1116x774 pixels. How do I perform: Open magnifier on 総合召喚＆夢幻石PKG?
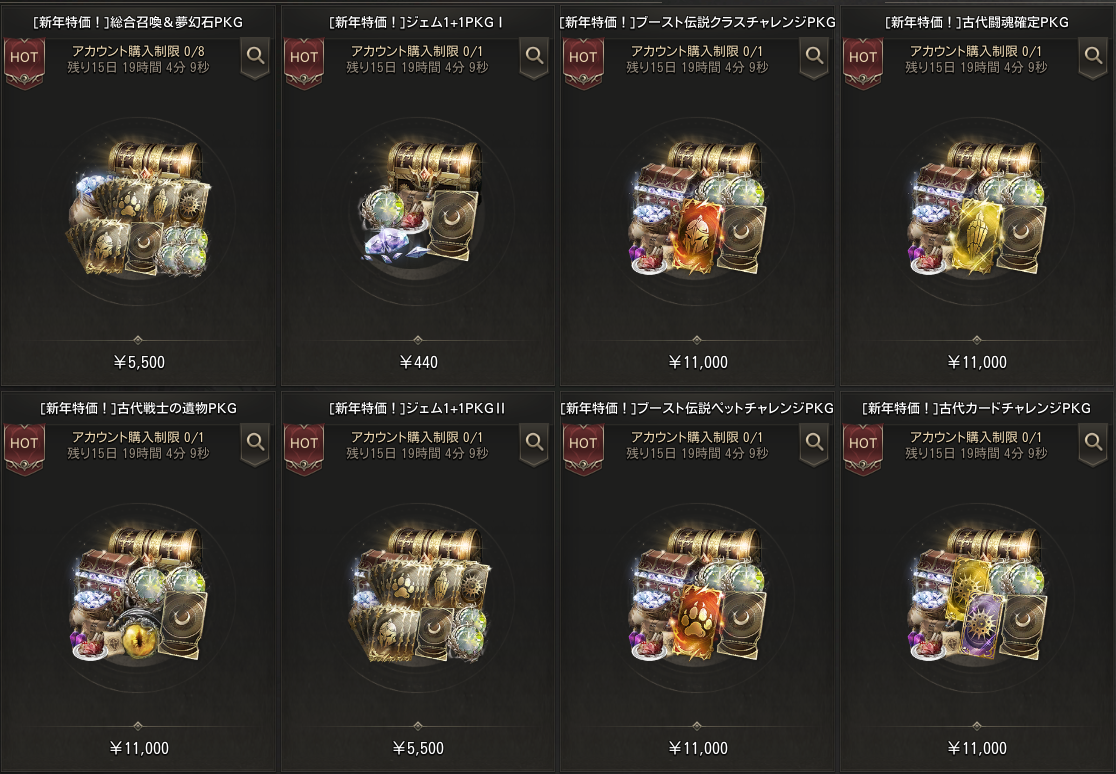tap(255, 58)
